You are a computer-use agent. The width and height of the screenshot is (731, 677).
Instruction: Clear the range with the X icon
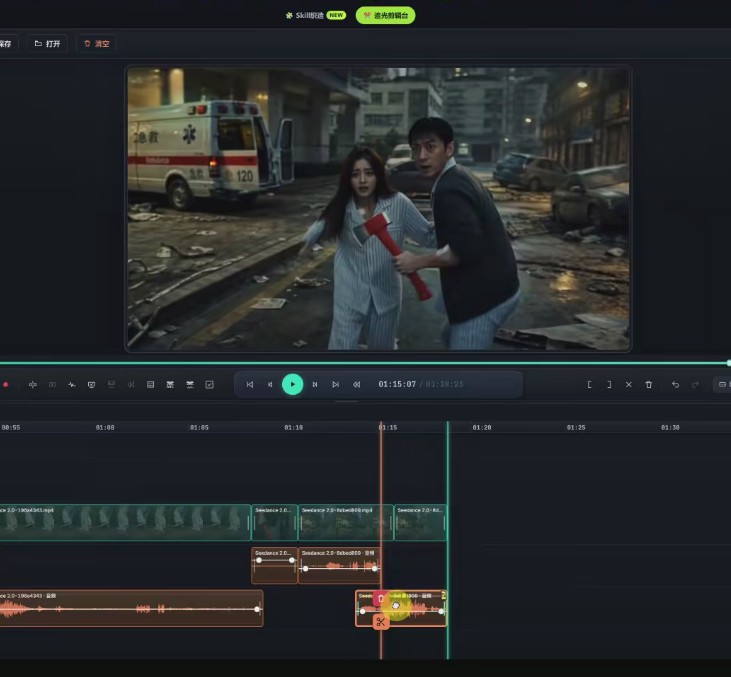click(x=628, y=385)
